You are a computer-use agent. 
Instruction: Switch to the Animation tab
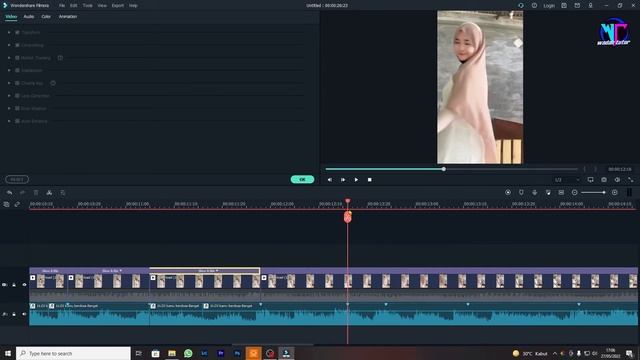click(x=68, y=17)
